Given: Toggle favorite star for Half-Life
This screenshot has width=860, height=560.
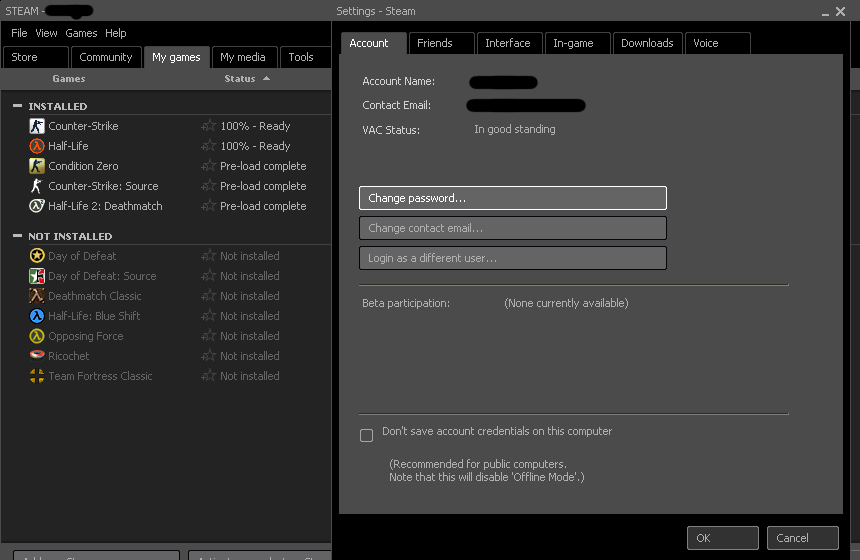Looking at the screenshot, I should coord(208,146).
